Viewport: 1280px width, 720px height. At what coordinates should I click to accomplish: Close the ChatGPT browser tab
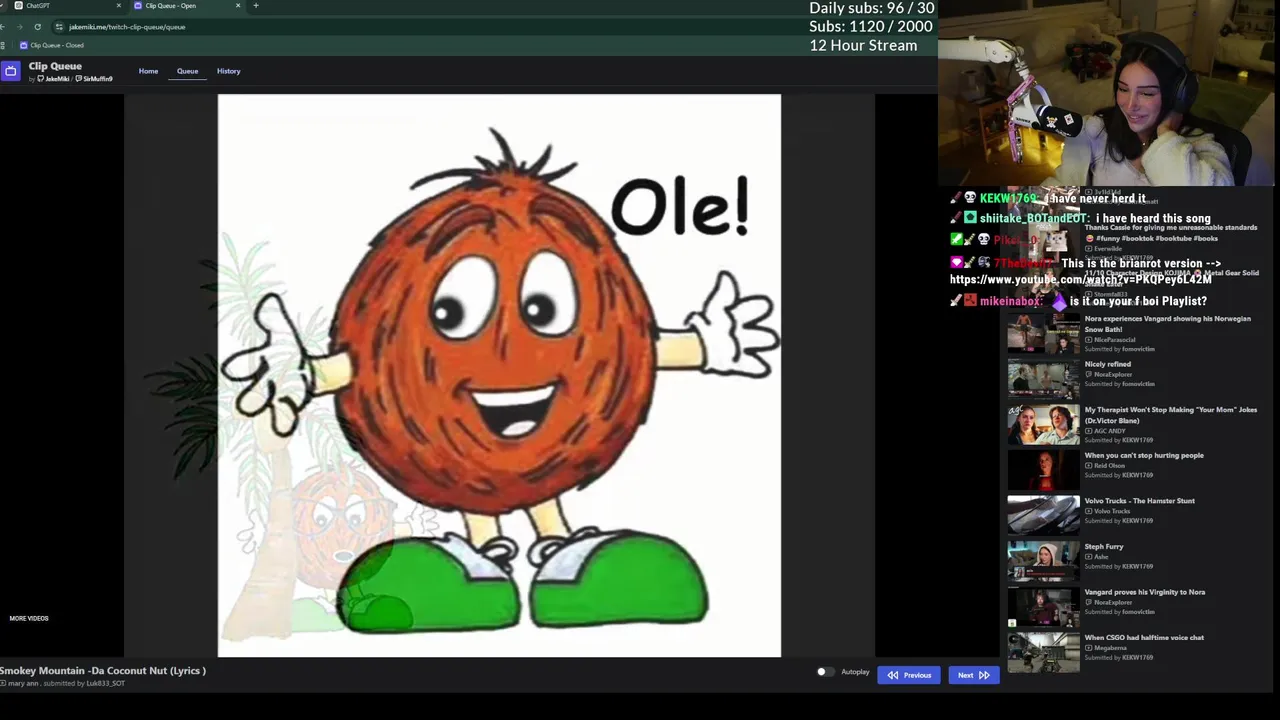[118, 6]
